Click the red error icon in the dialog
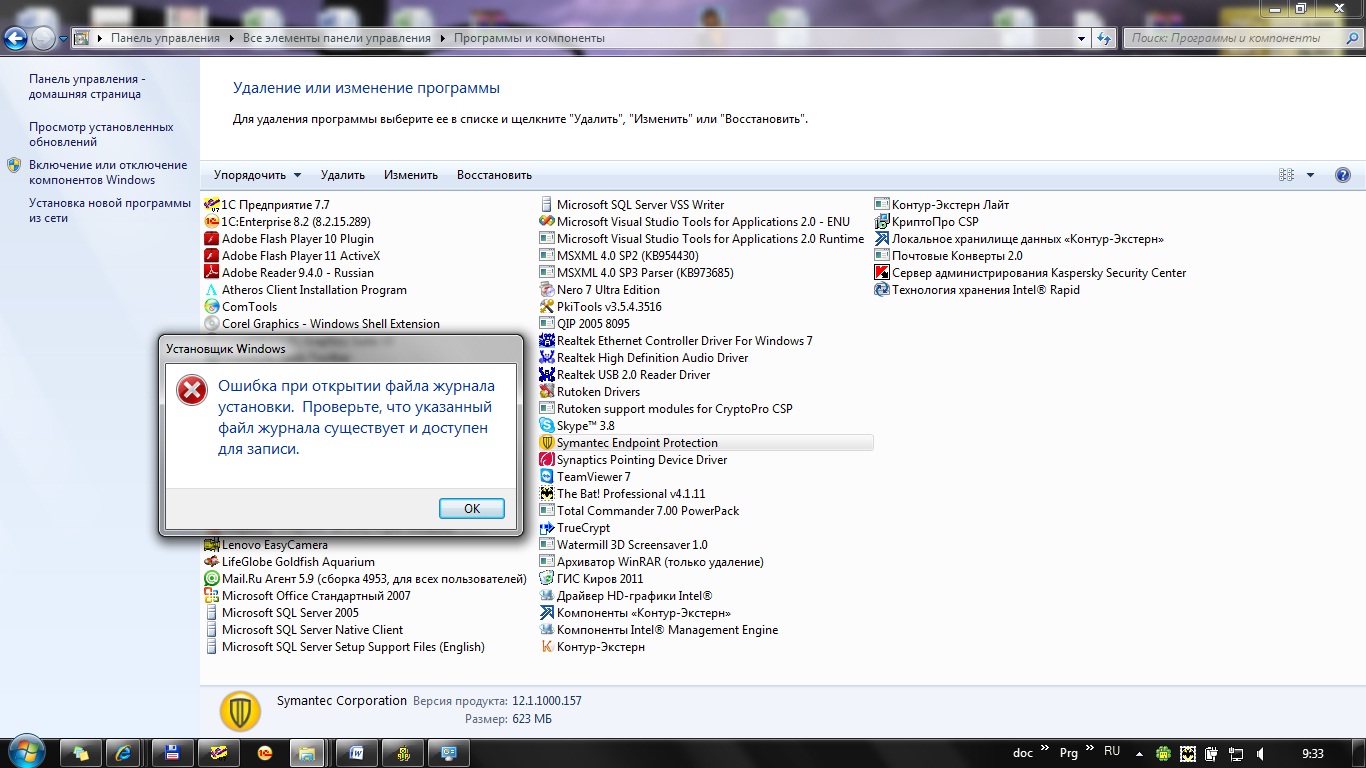This screenshot has height=768, width=1366. point(192,390)
